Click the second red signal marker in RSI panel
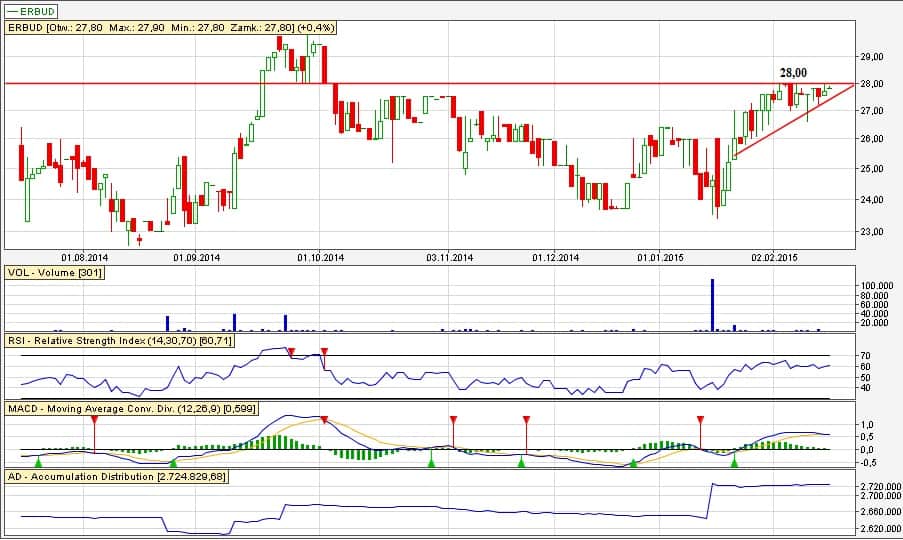Viewport: 903px width, 540px height. click(324, 351)
